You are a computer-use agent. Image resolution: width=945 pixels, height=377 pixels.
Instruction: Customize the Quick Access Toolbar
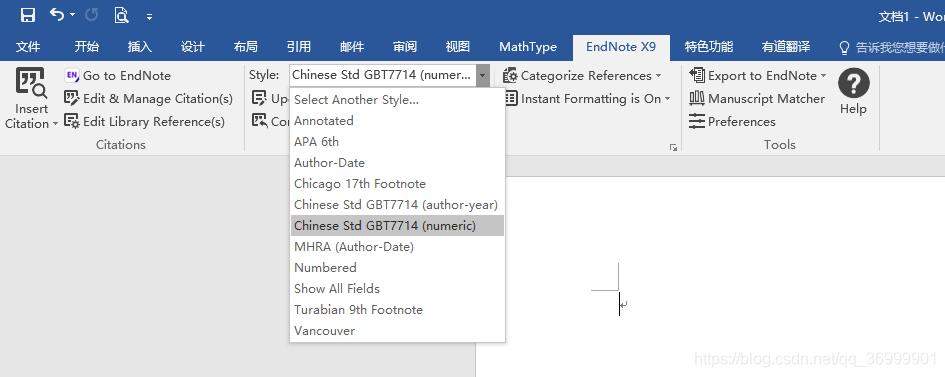coord(149,17)
